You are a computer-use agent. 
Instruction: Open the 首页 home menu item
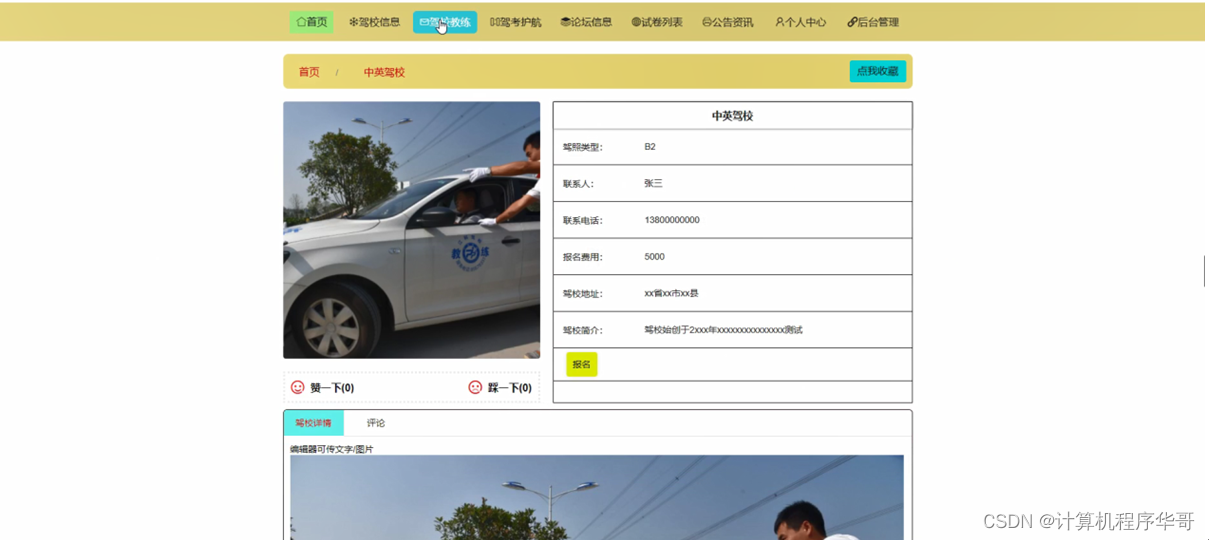click(312, 22)
